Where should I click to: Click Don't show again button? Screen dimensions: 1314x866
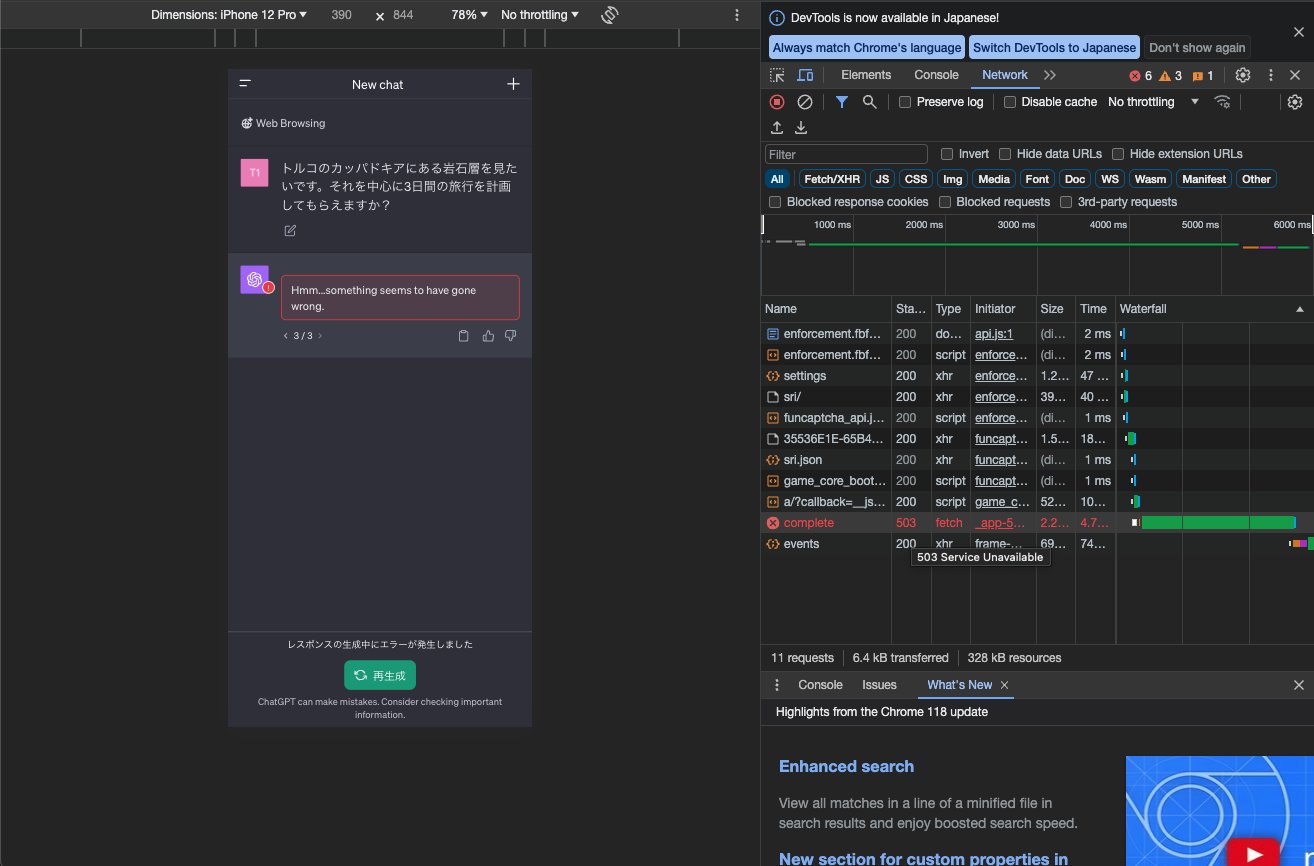coord(1197,47)
